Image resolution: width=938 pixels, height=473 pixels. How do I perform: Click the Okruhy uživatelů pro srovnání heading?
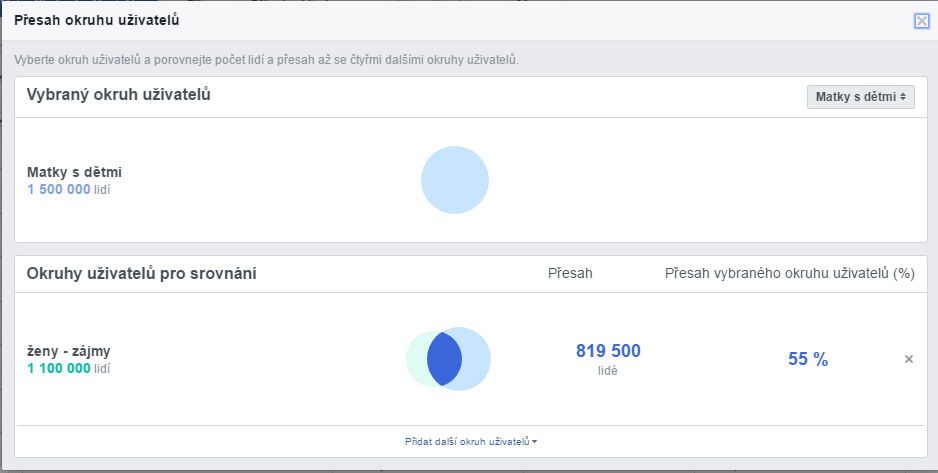(x=141, y=274)
